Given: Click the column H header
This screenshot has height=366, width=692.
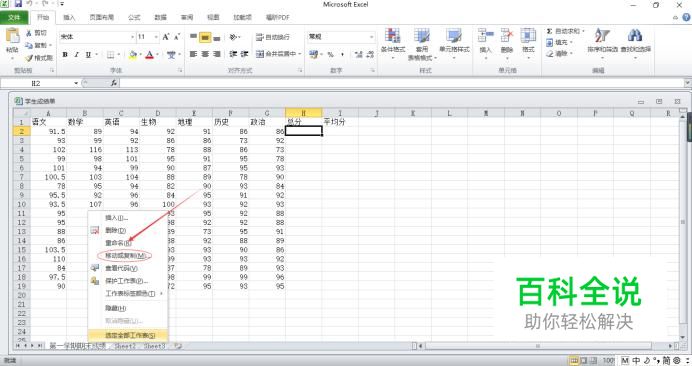Looking at the screenshot, I should [x=303, y=113].
